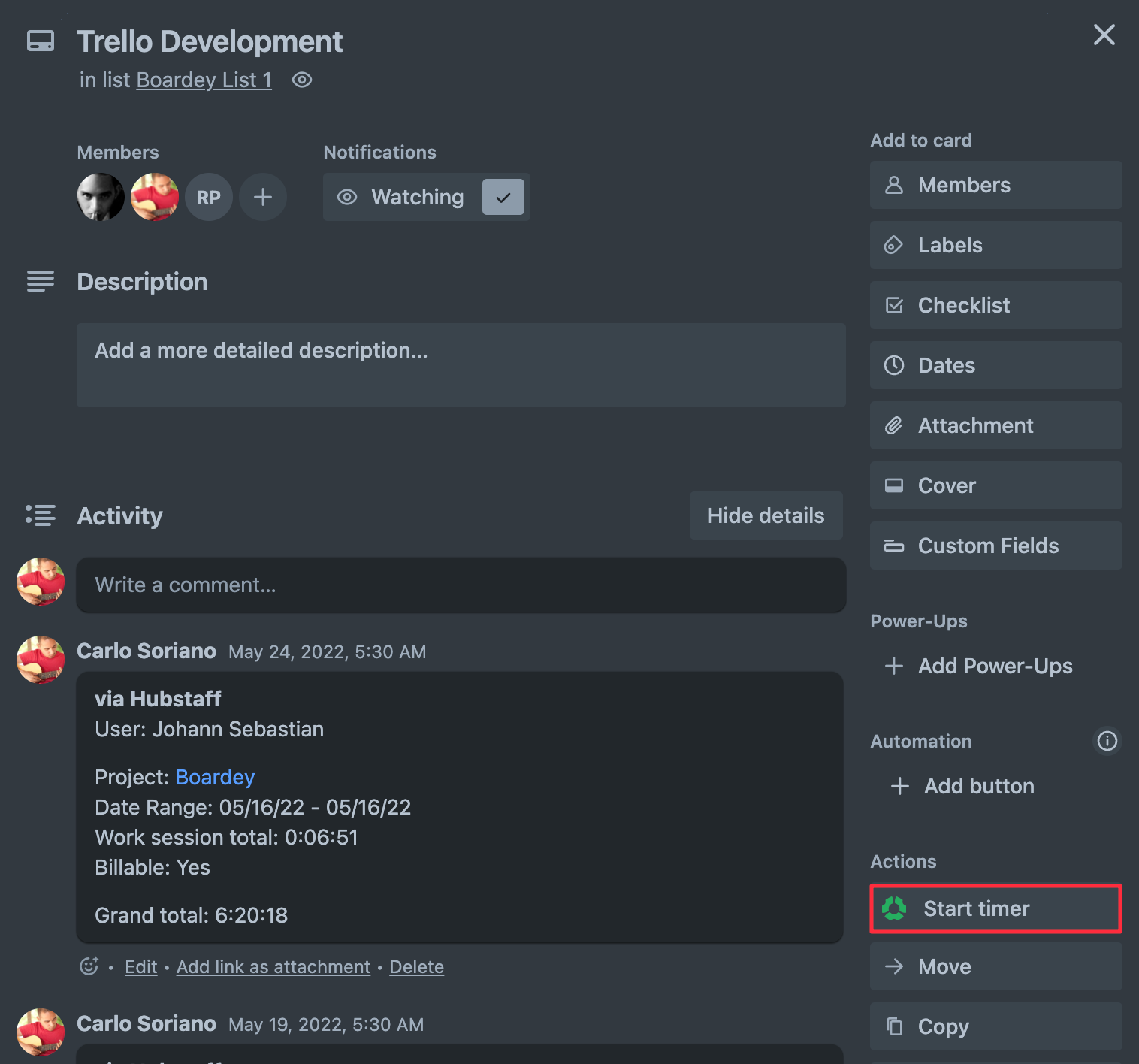
Task: Click the Activity heading
Action: (119, 516)
